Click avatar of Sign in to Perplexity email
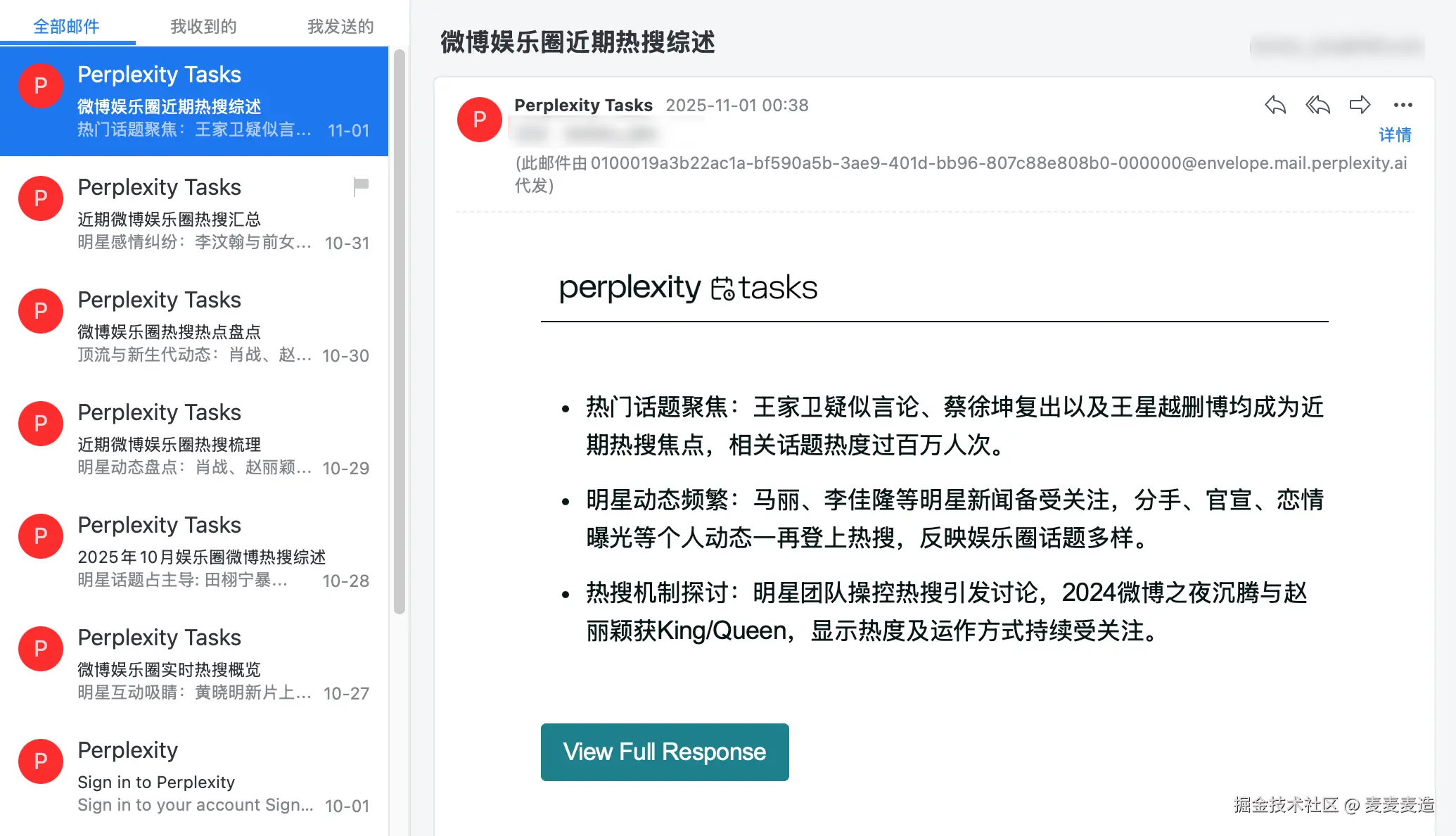This screenshot has width=1456, height=836. [41, 761]
